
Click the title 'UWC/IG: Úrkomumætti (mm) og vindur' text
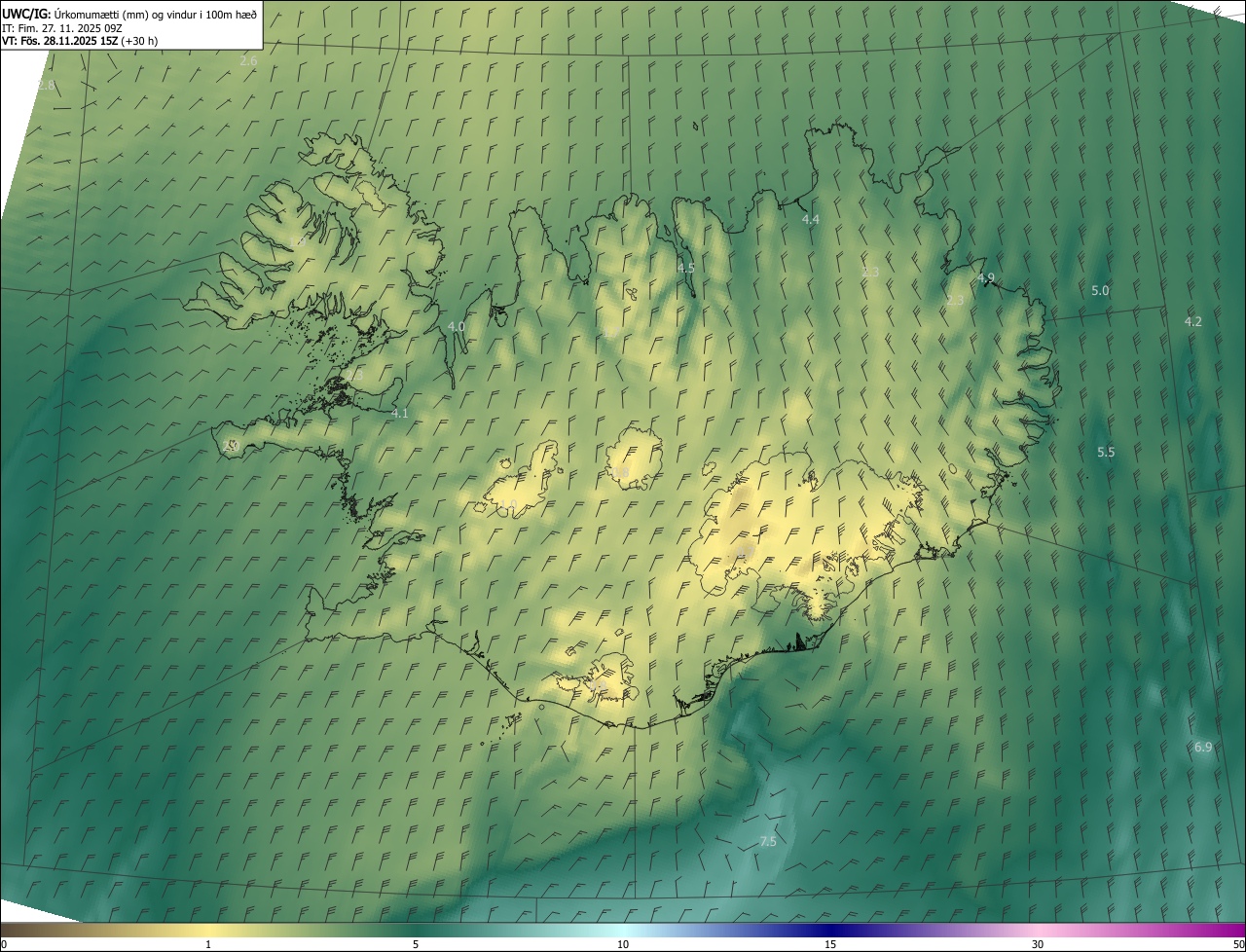[x=129, y=13]
